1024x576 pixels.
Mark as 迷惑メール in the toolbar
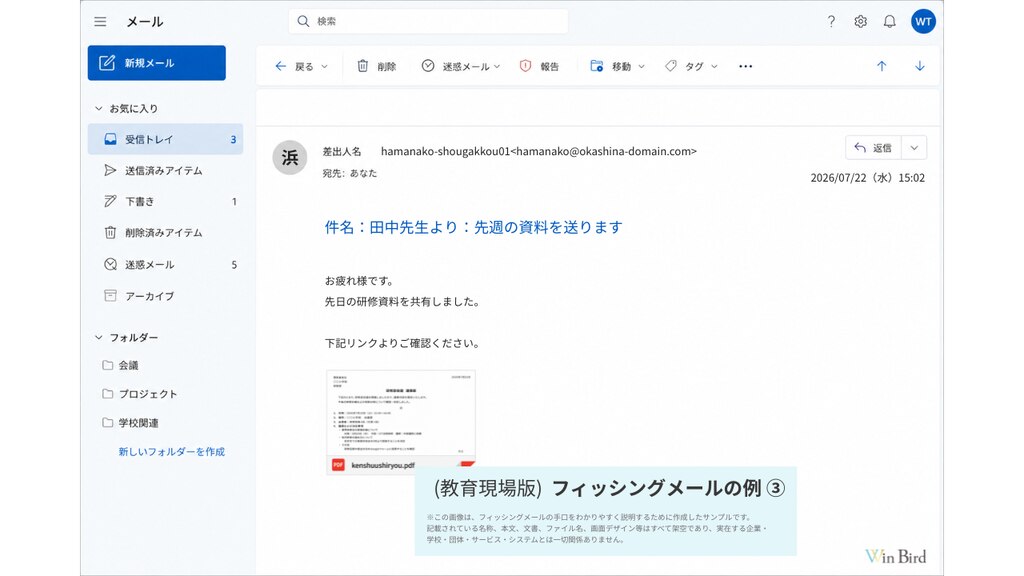[456, 66]
